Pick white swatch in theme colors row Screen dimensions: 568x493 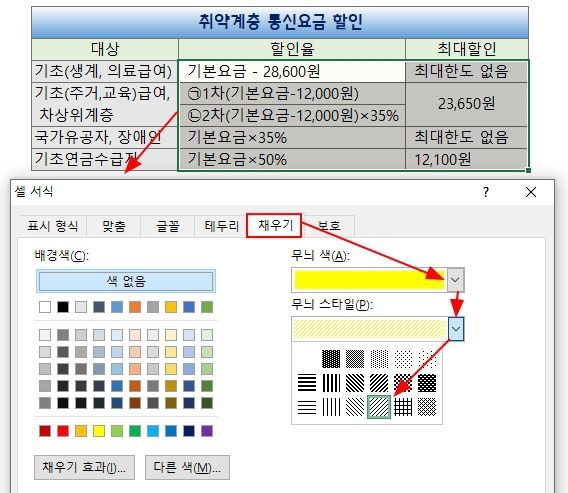coord(45,307)
